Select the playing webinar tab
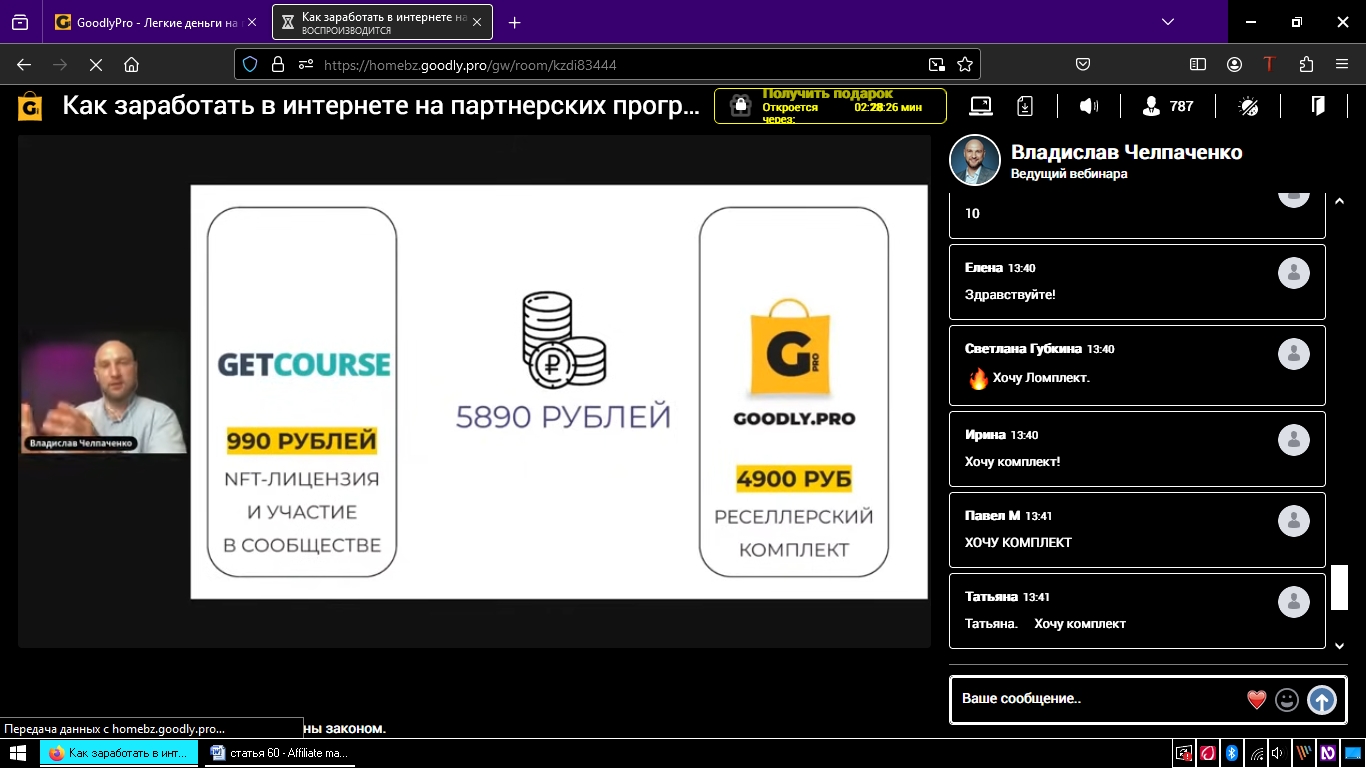Image resolution: width=1366 pixels, height=768 pixels. click(x=383, y=22)
